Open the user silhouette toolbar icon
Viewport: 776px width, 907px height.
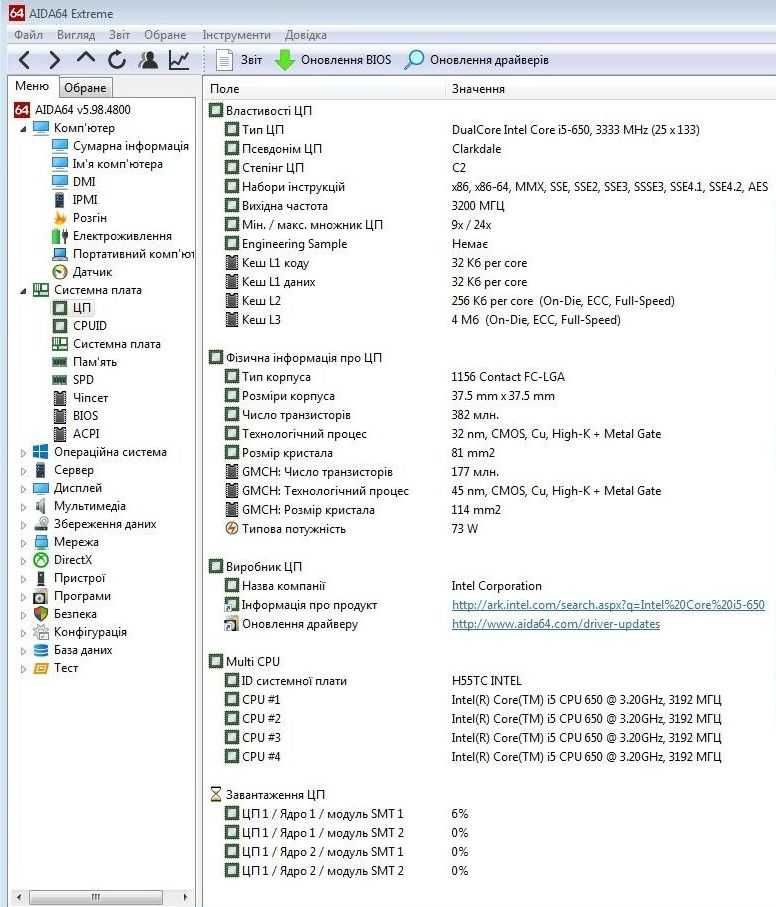148,60
